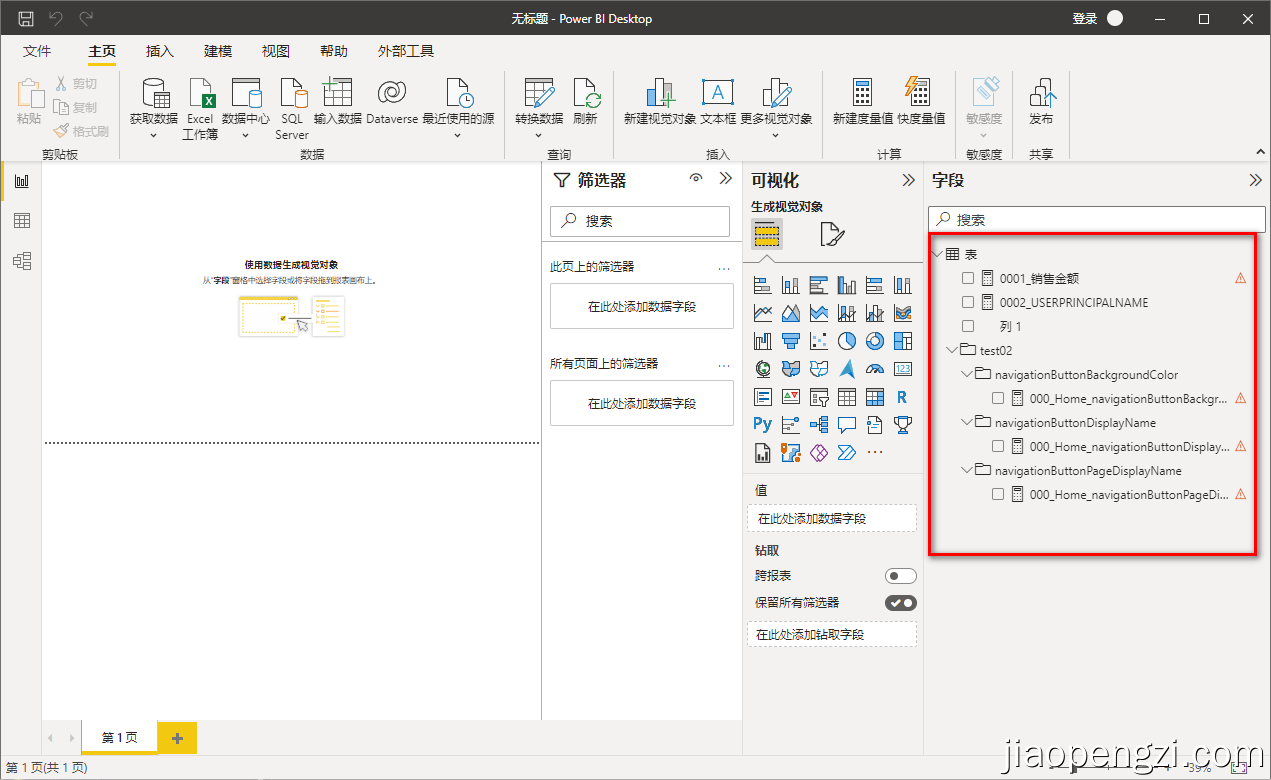Collapse the navigationButtonDisplayName folder

point(966,422)
